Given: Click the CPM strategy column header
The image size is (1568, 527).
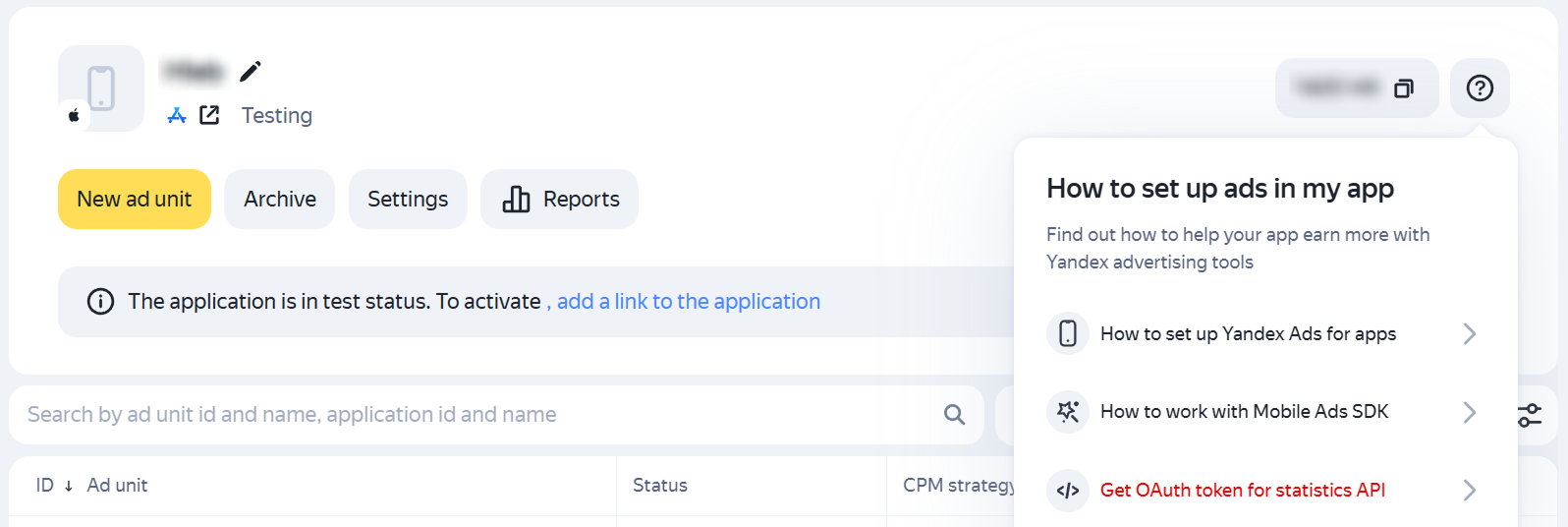Looking at the screenshot, I should 959,486.
